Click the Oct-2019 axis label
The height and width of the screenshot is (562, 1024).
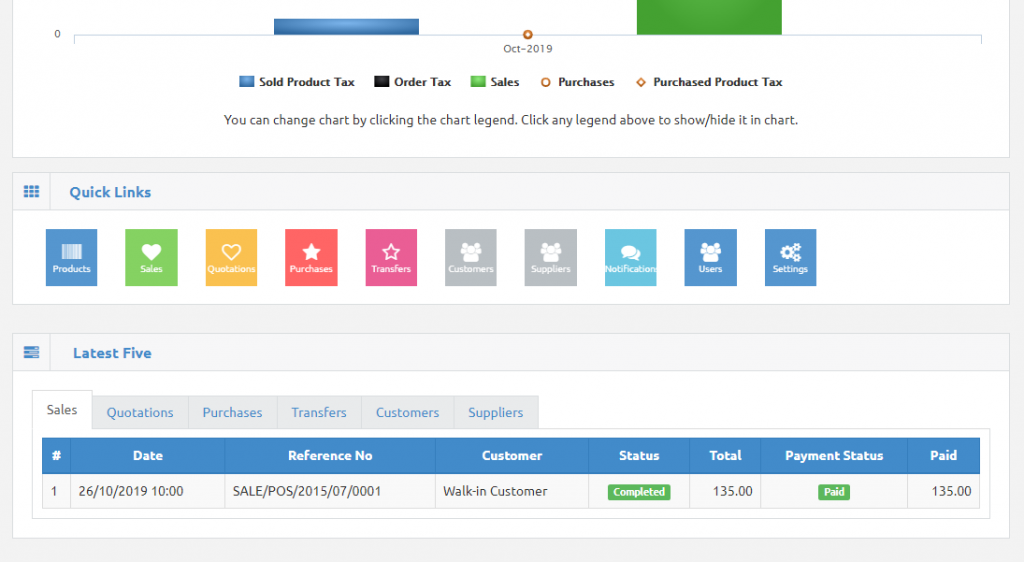click(x=528, y=48)
